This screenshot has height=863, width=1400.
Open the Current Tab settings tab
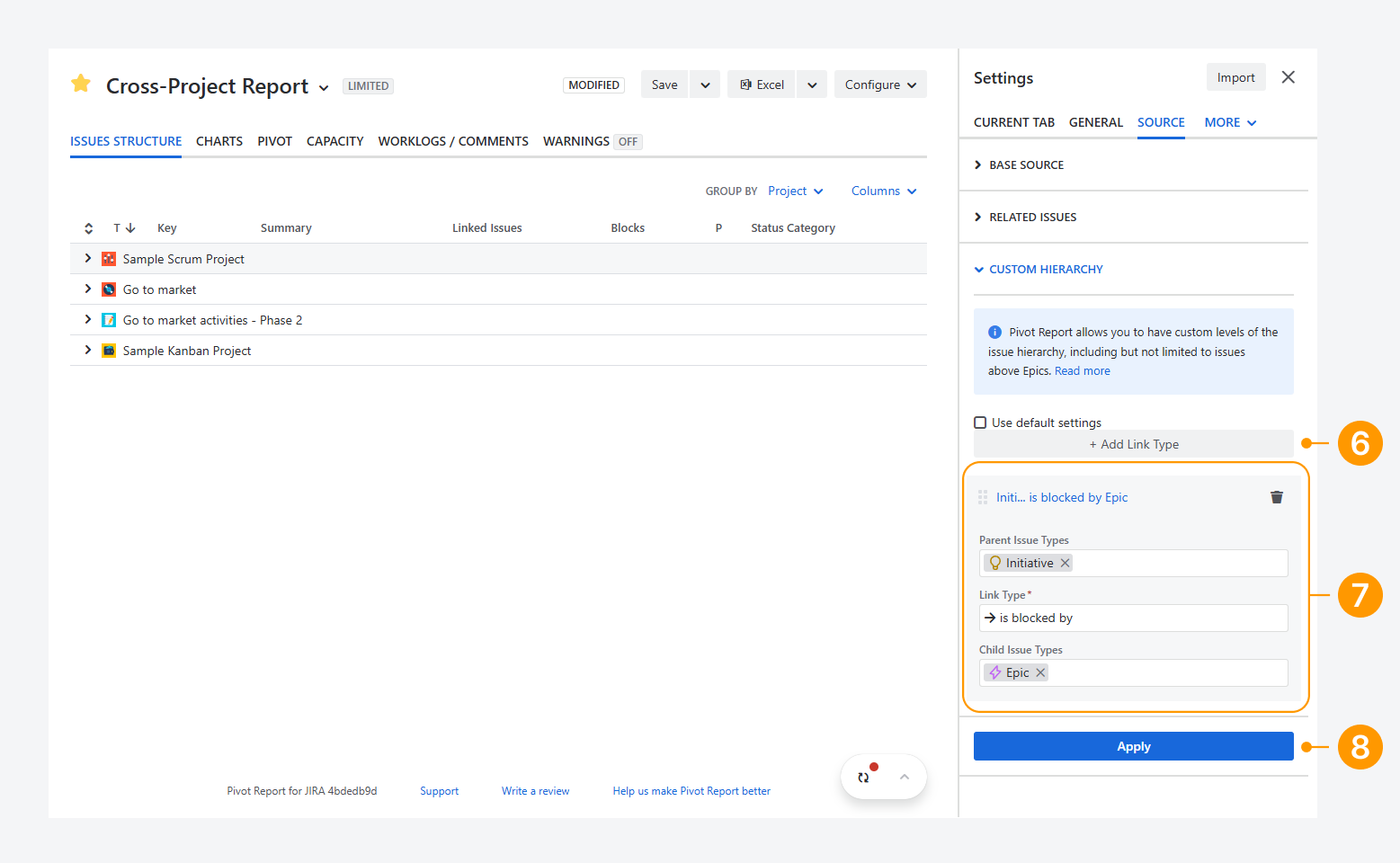pyautogui.click(x=1014, y=122)
